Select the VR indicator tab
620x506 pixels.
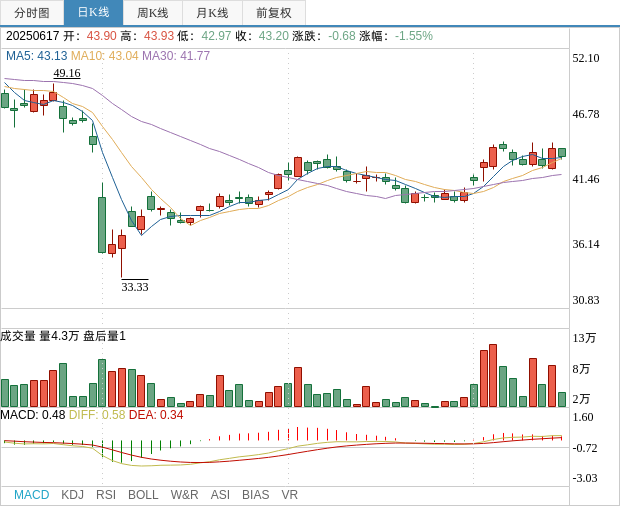[289, 495]
